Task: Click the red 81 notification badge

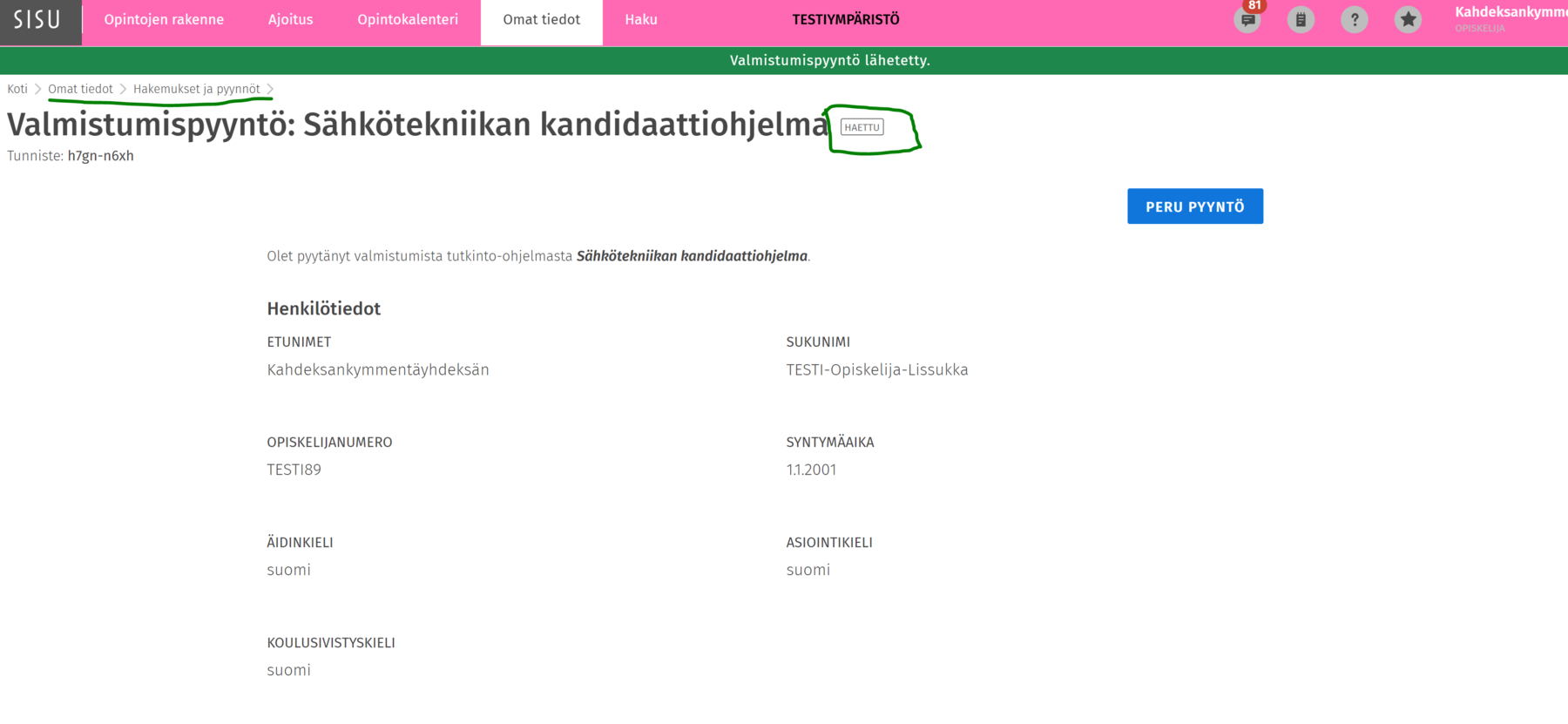Action: click(1254, 5)
